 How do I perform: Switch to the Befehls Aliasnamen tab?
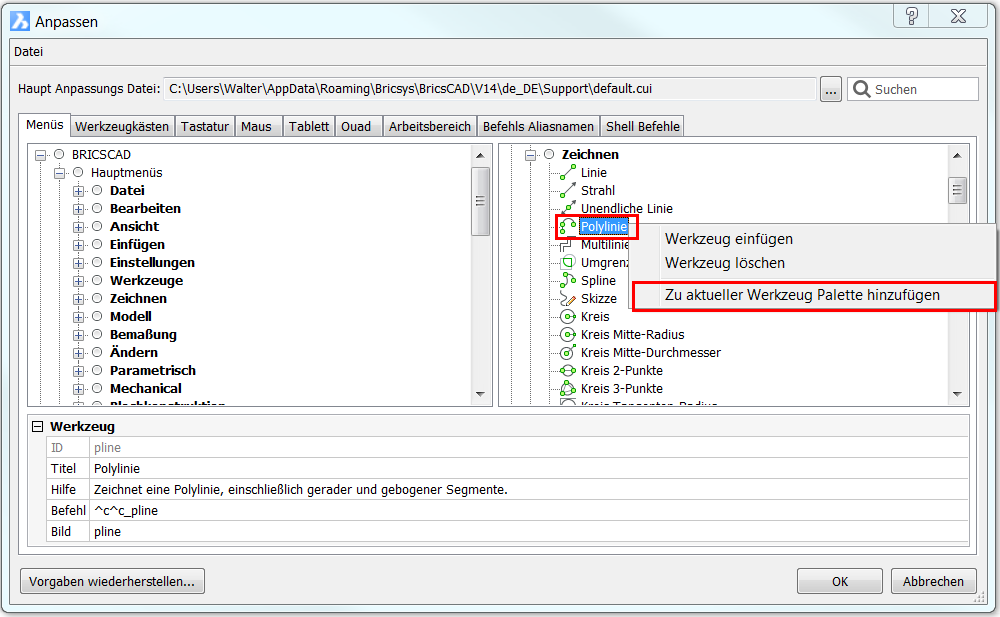(538, 126)
